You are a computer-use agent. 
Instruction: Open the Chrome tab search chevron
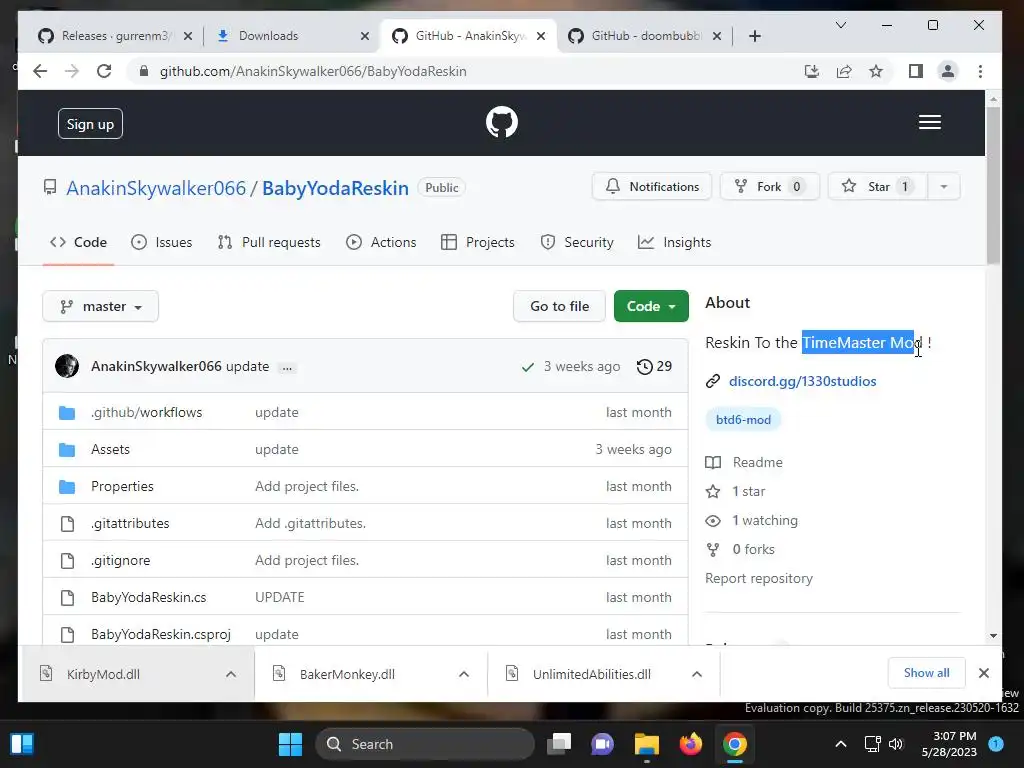pyautogui.click(x=841, y=25)
